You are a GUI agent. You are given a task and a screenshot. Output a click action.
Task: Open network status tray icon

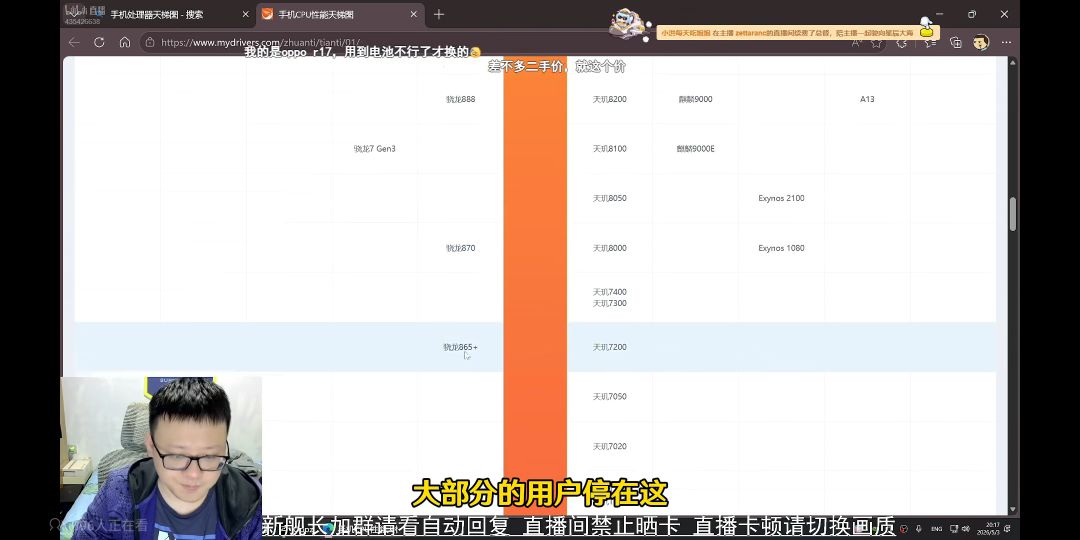953,529
